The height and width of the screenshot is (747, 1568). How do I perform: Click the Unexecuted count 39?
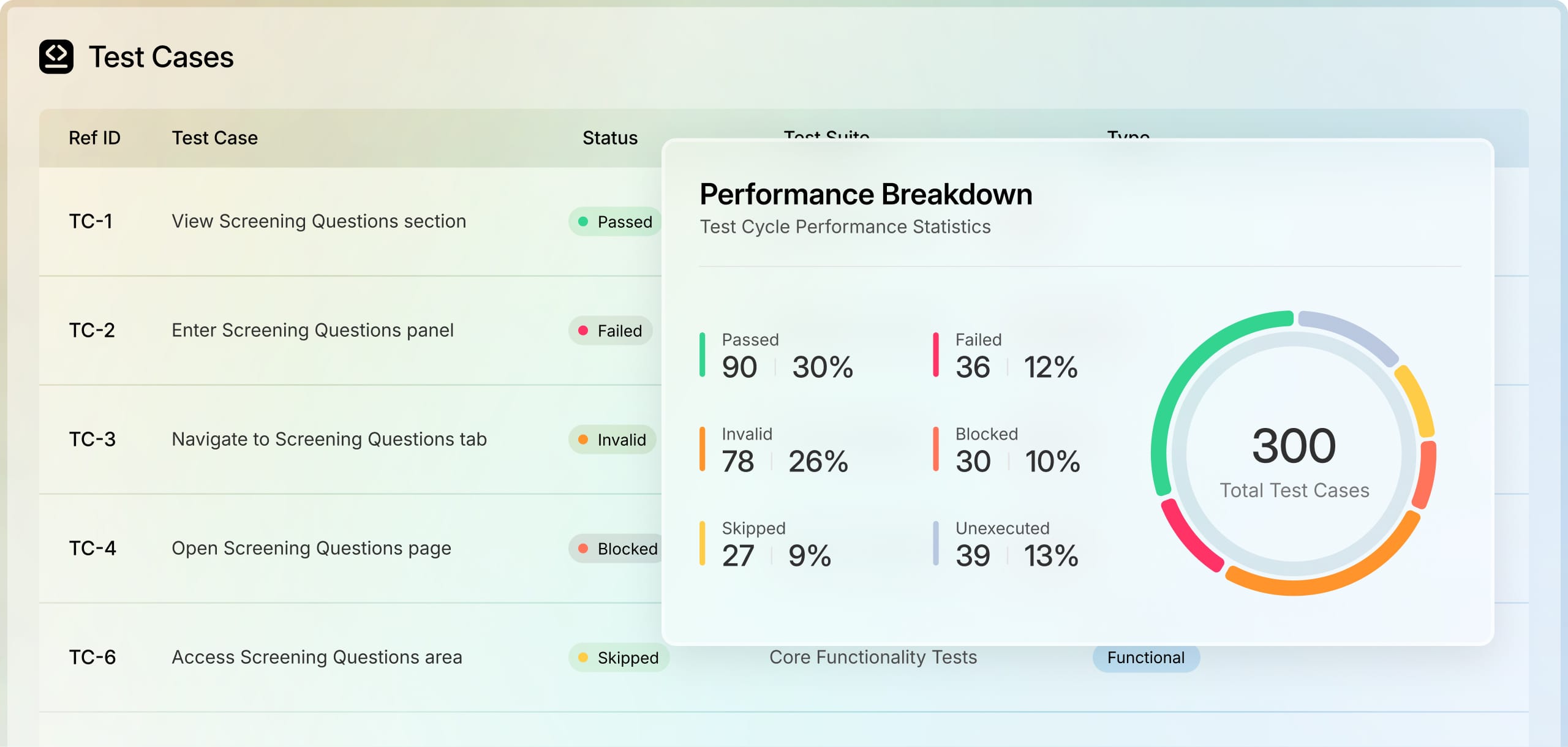click(x=973, y=556)
